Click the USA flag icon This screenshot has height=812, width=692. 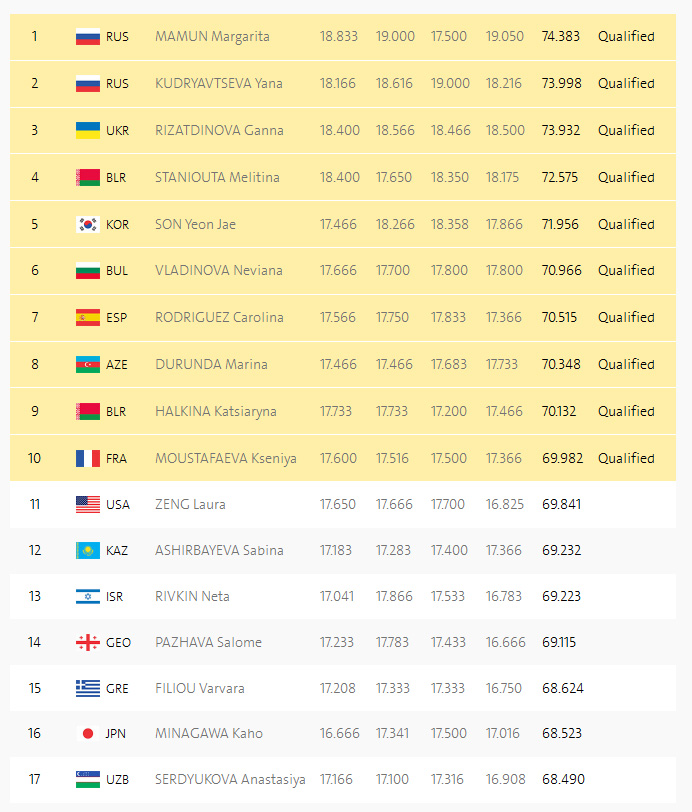(x=87, y=504)
